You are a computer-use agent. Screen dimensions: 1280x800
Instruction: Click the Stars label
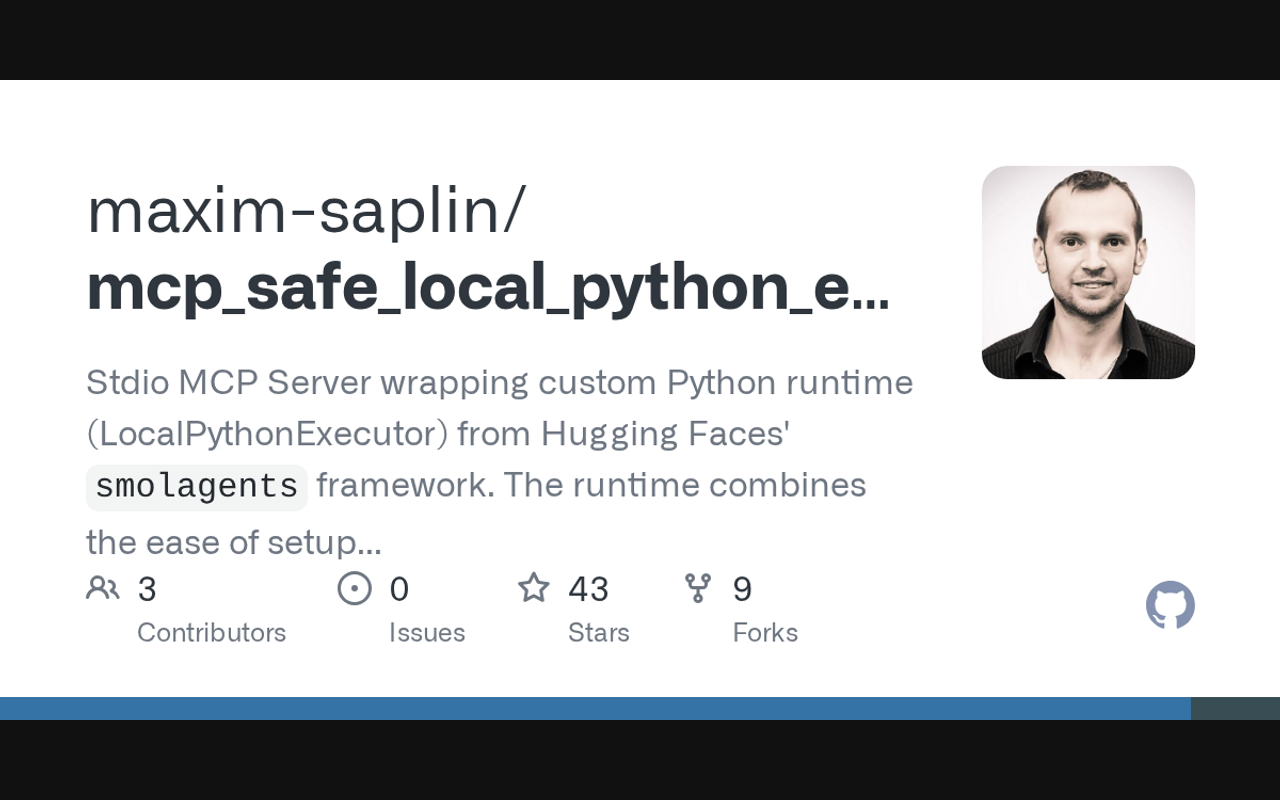(x=599, y=633)
